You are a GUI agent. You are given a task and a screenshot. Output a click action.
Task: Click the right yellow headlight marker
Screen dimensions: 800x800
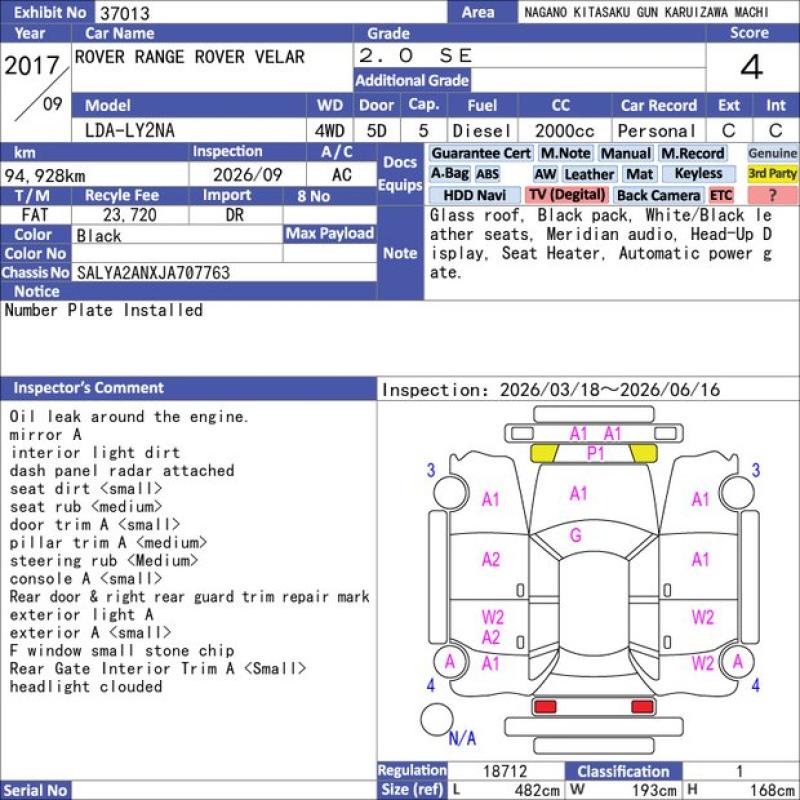click(644, 453)
